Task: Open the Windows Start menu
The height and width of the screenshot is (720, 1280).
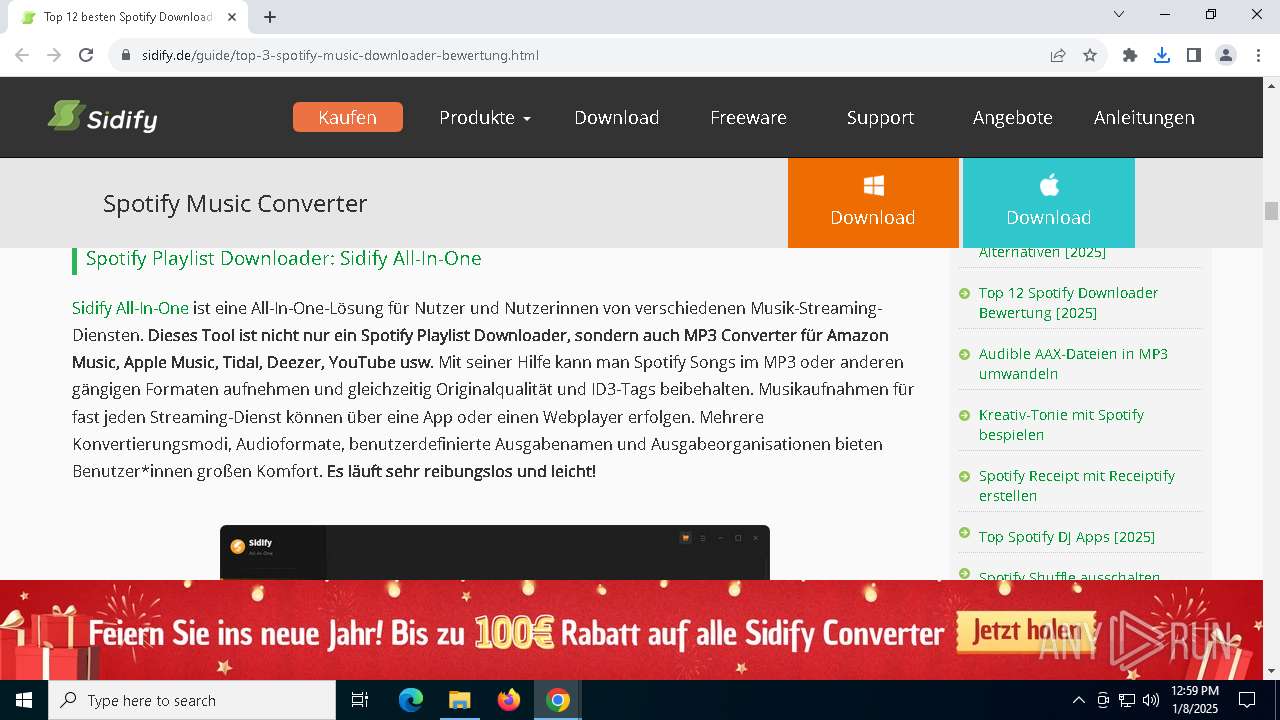Action: [24, 700]
